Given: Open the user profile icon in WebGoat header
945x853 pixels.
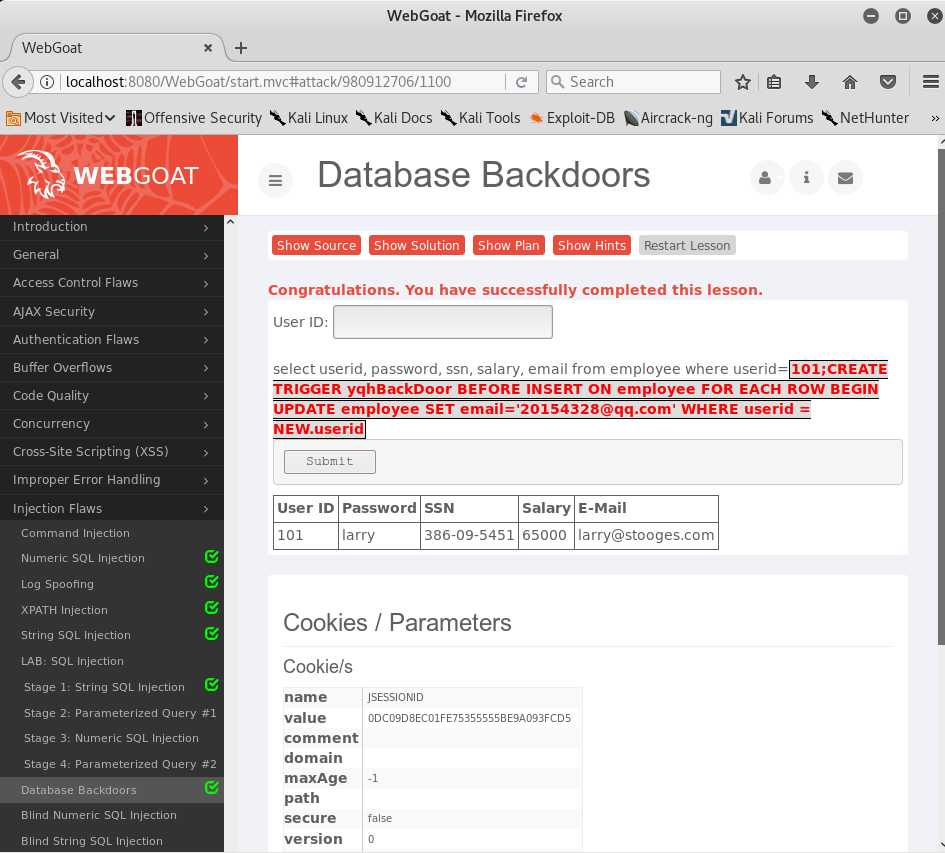Looking at the screenshot, I should (x=765, y=178).
